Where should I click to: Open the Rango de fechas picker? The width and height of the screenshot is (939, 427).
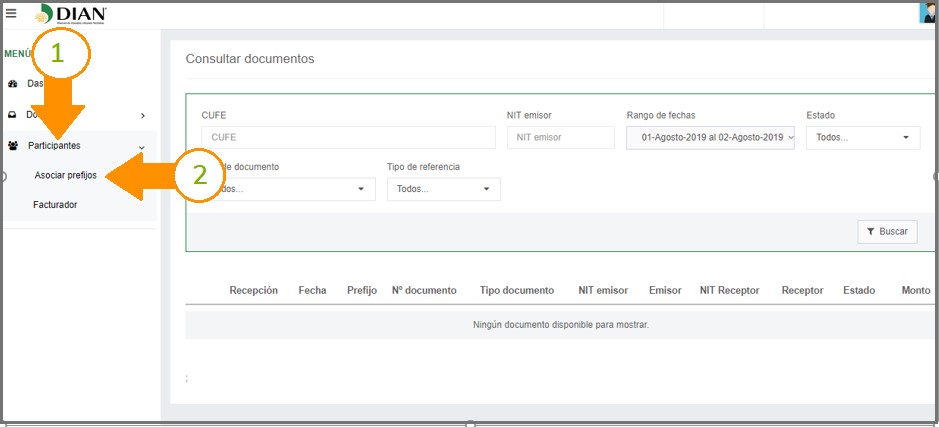(x=710, y=138)
